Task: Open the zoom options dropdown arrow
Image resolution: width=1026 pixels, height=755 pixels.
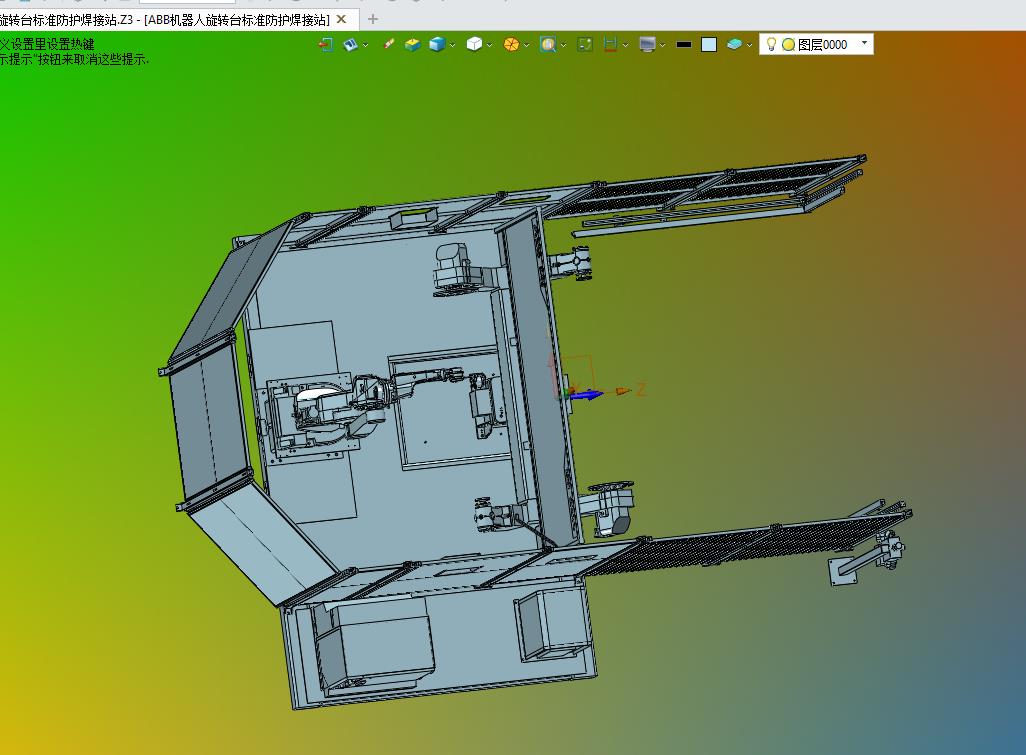Action: click(x=563, y=45)
